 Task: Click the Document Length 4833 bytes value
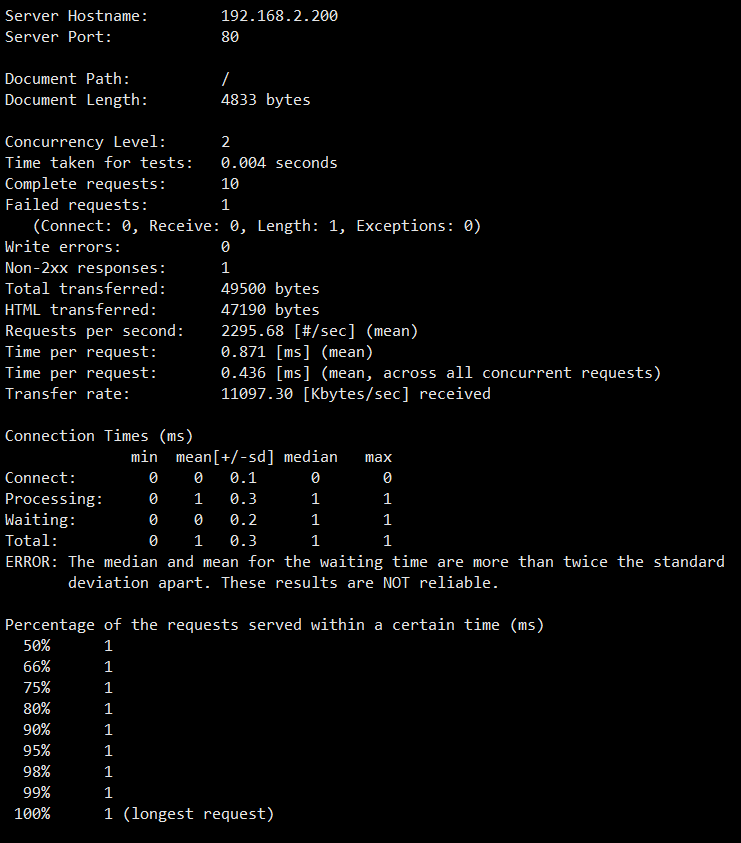[x=266, y=99]
